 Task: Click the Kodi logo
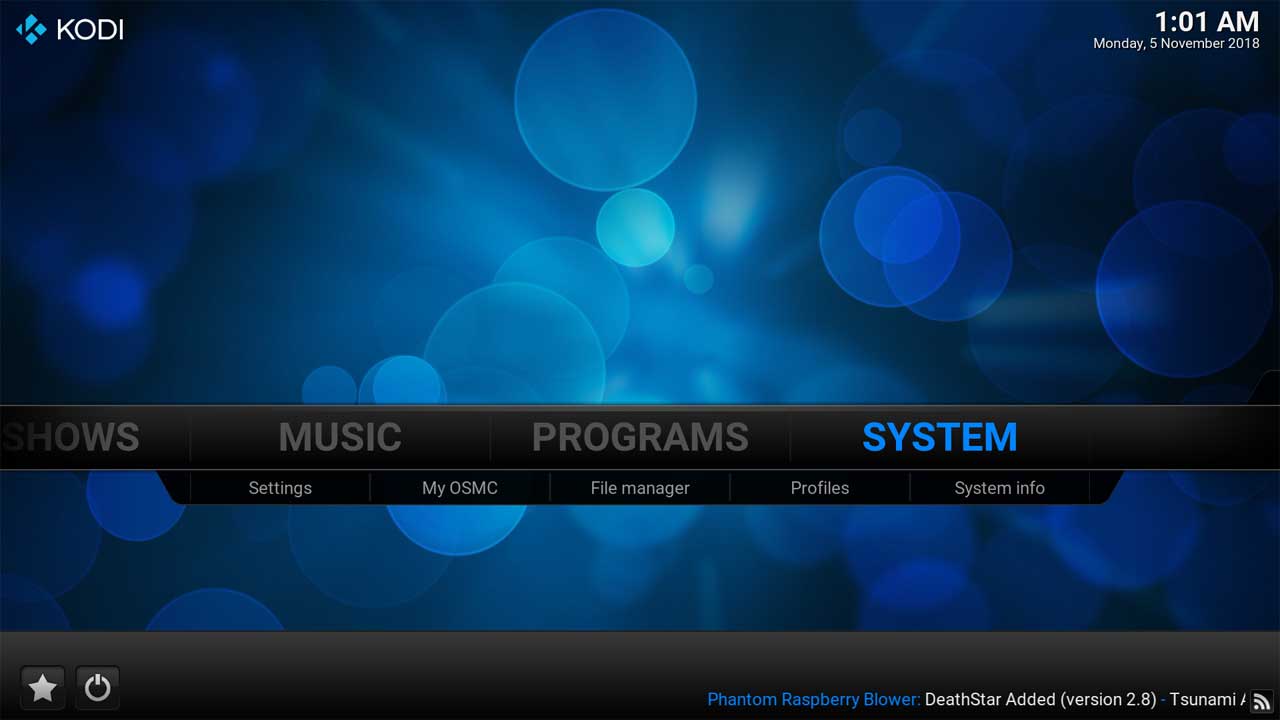pos(31,29)
